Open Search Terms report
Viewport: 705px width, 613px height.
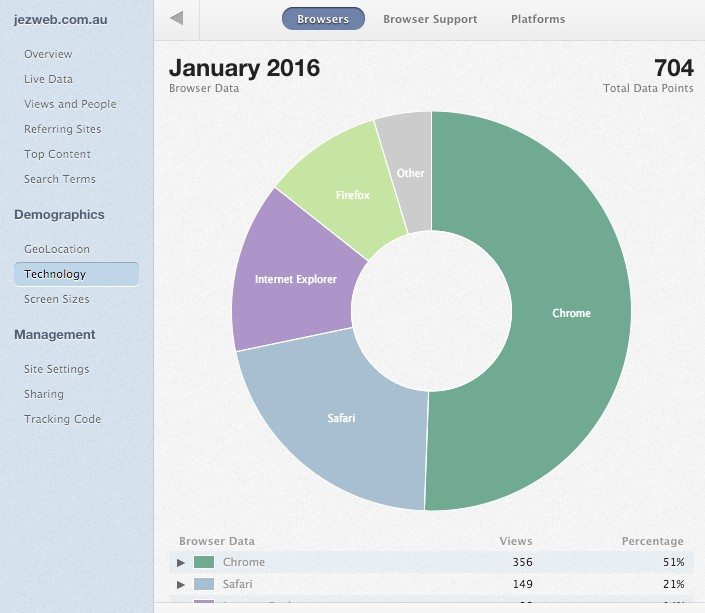60,179
